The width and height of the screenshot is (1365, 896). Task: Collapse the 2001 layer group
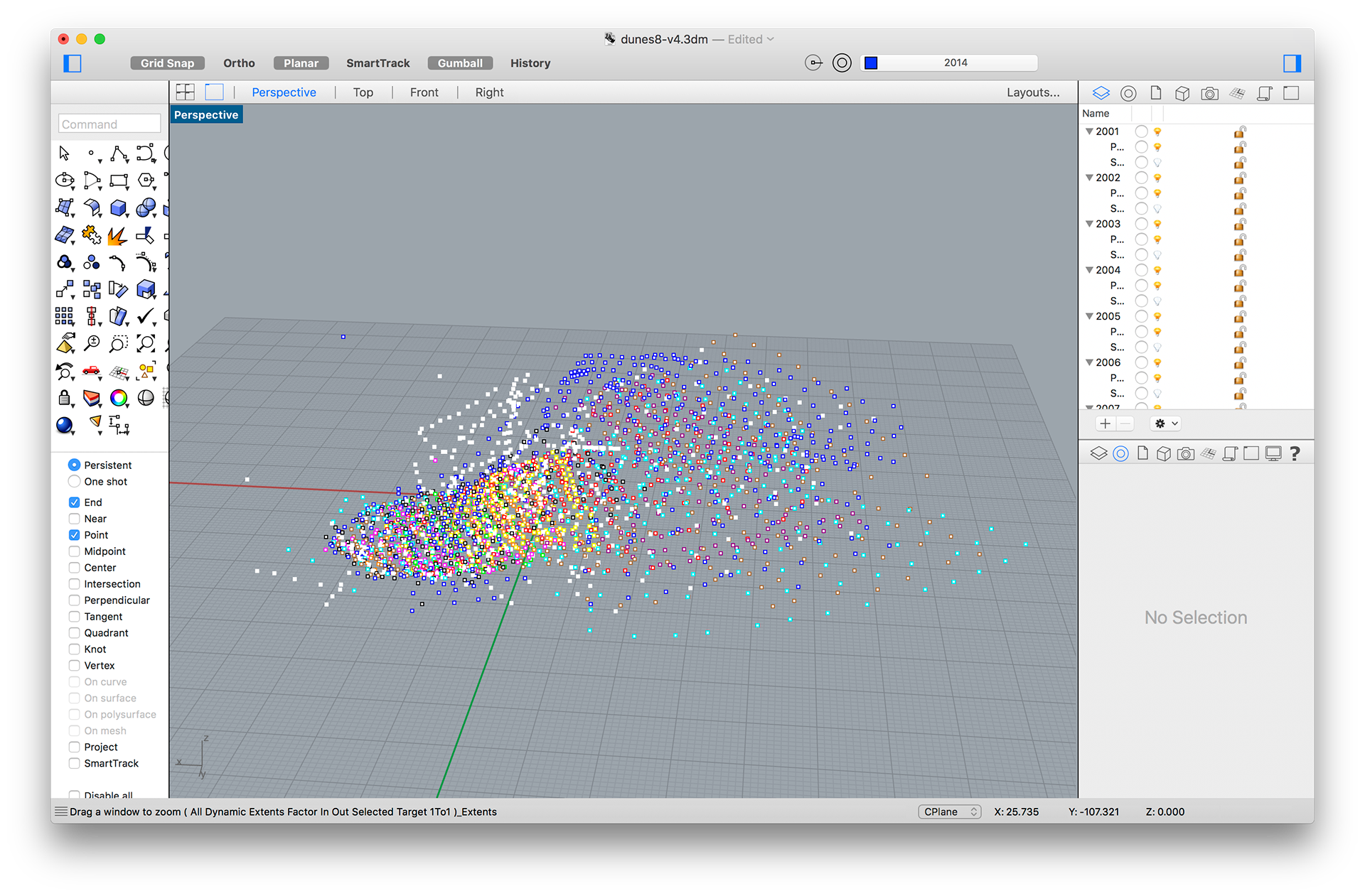point(1088,131)
